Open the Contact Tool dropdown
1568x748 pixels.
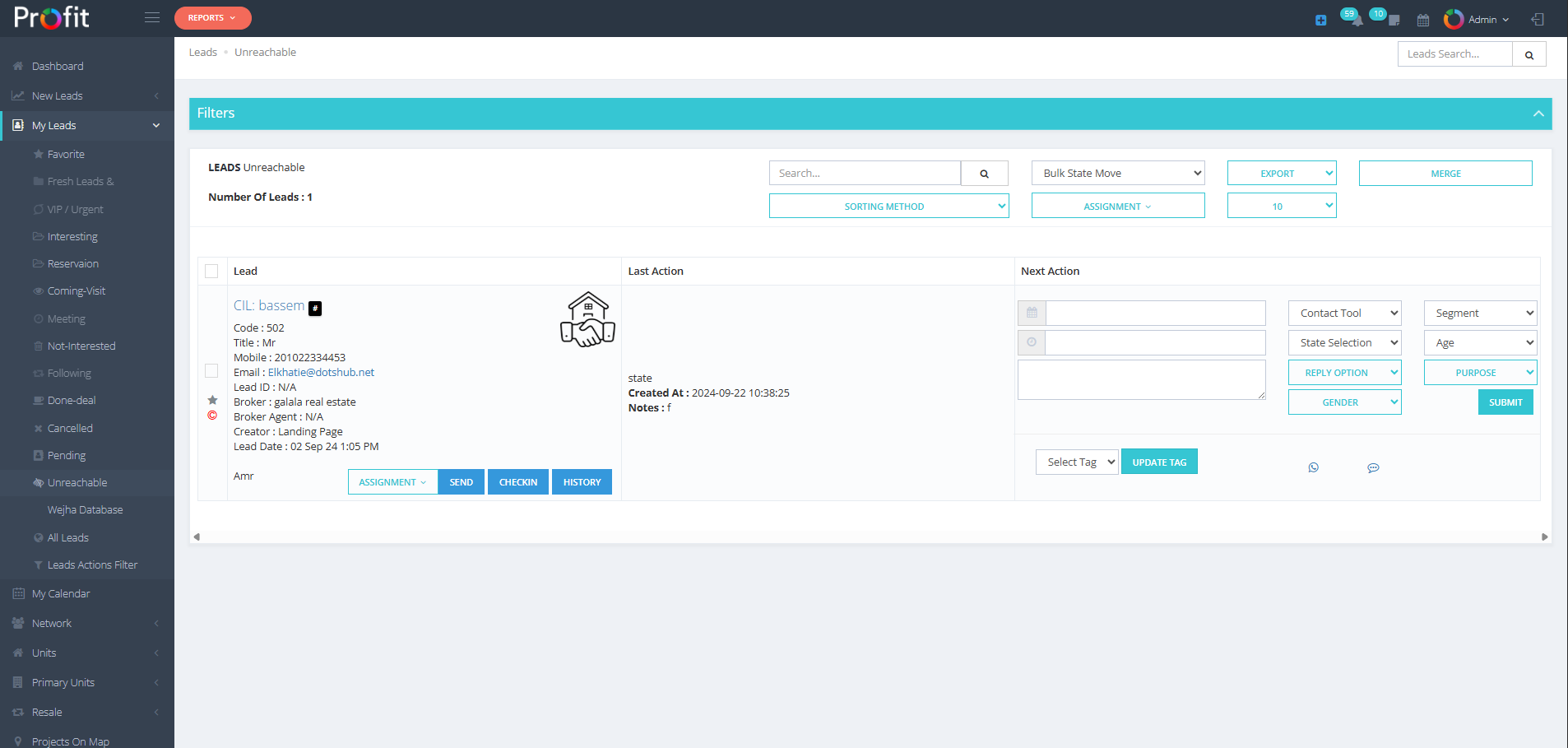point(1344,314)
